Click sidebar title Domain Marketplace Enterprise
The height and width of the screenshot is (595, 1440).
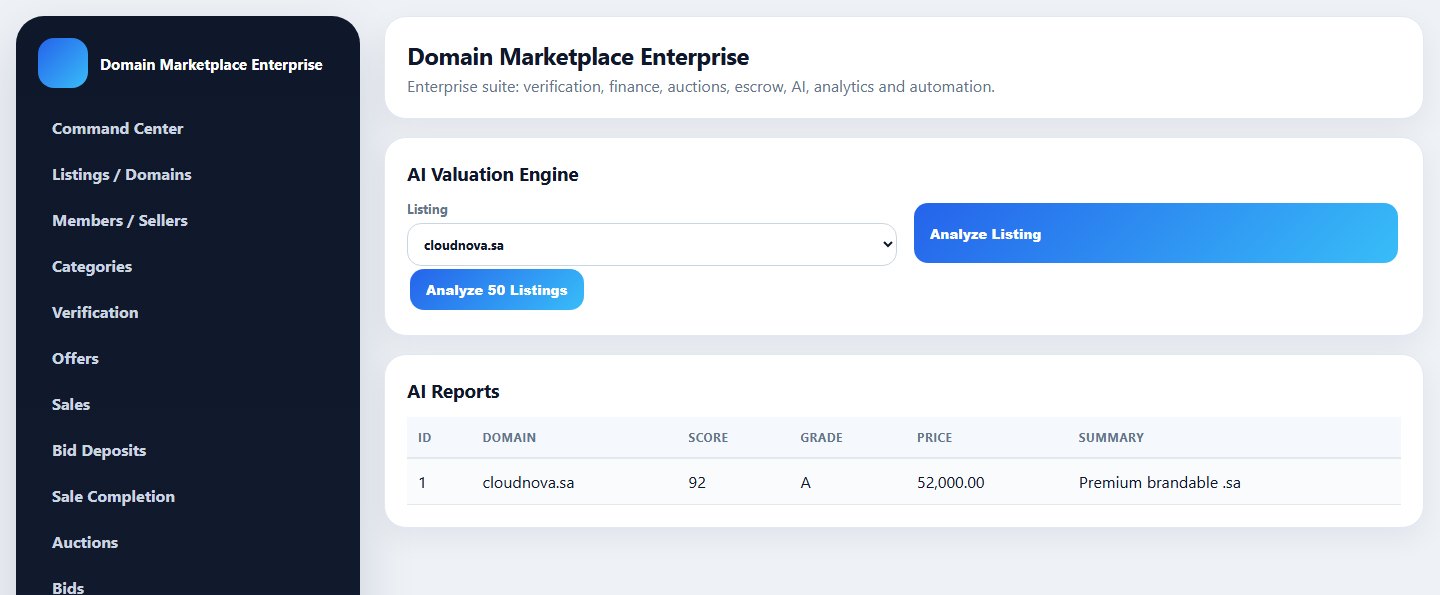(211, 64)
